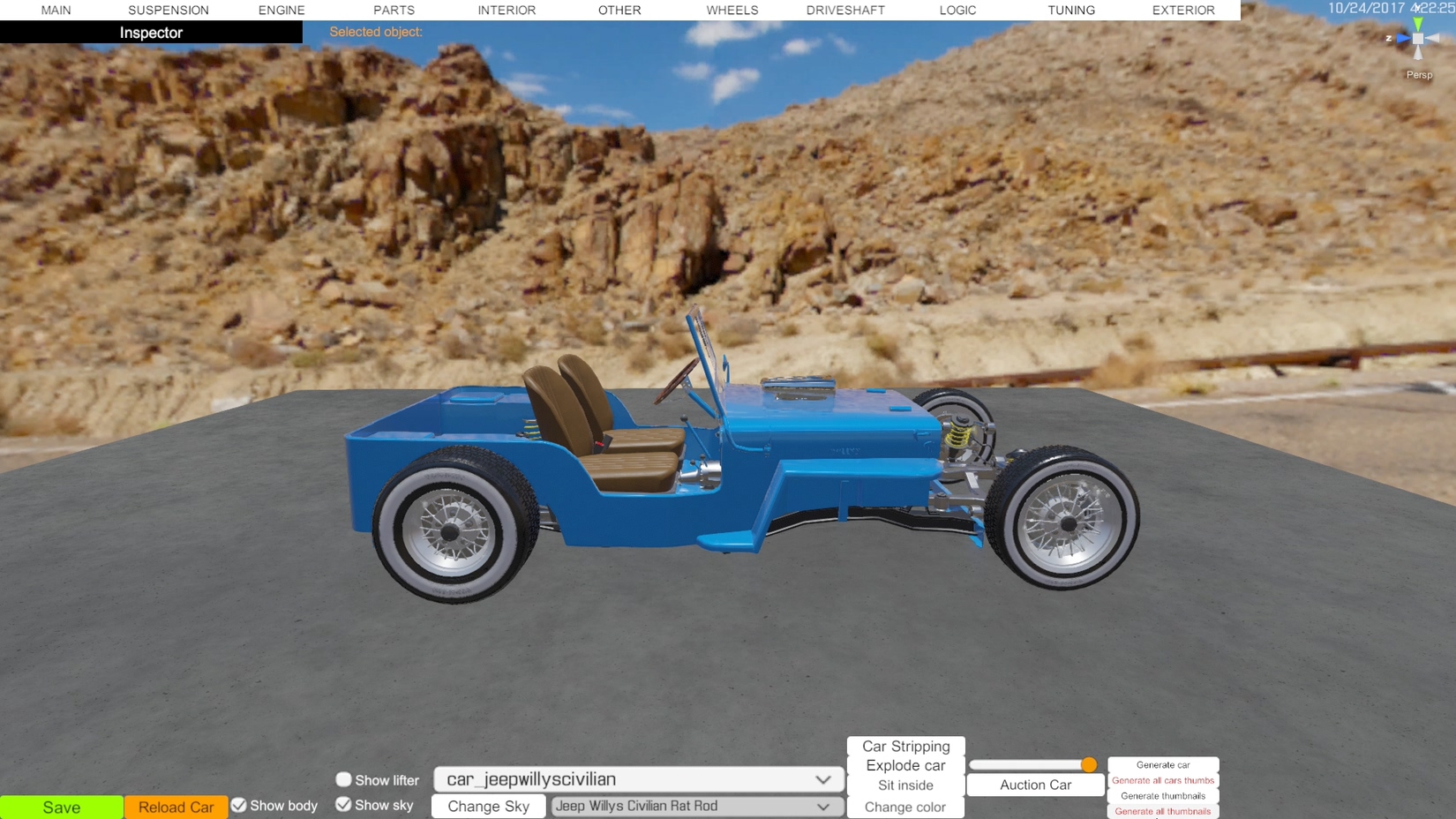Click the green Y-axis cone on view gizmo
Viewport: 1456px width, 819px height.
pyautogui.click(x=1418, y=23)
